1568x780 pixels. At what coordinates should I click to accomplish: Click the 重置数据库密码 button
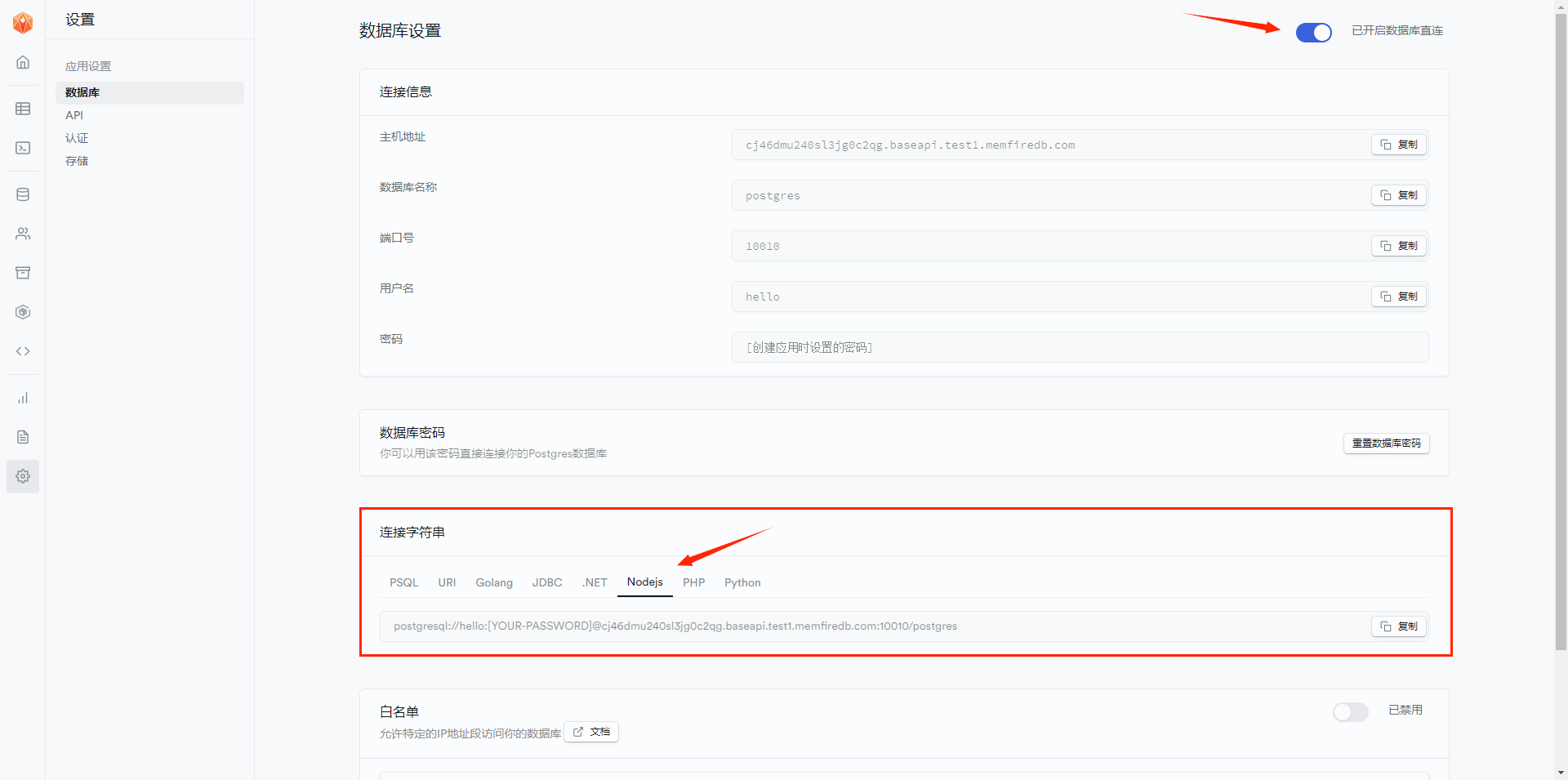click(x=1386, y=443)
